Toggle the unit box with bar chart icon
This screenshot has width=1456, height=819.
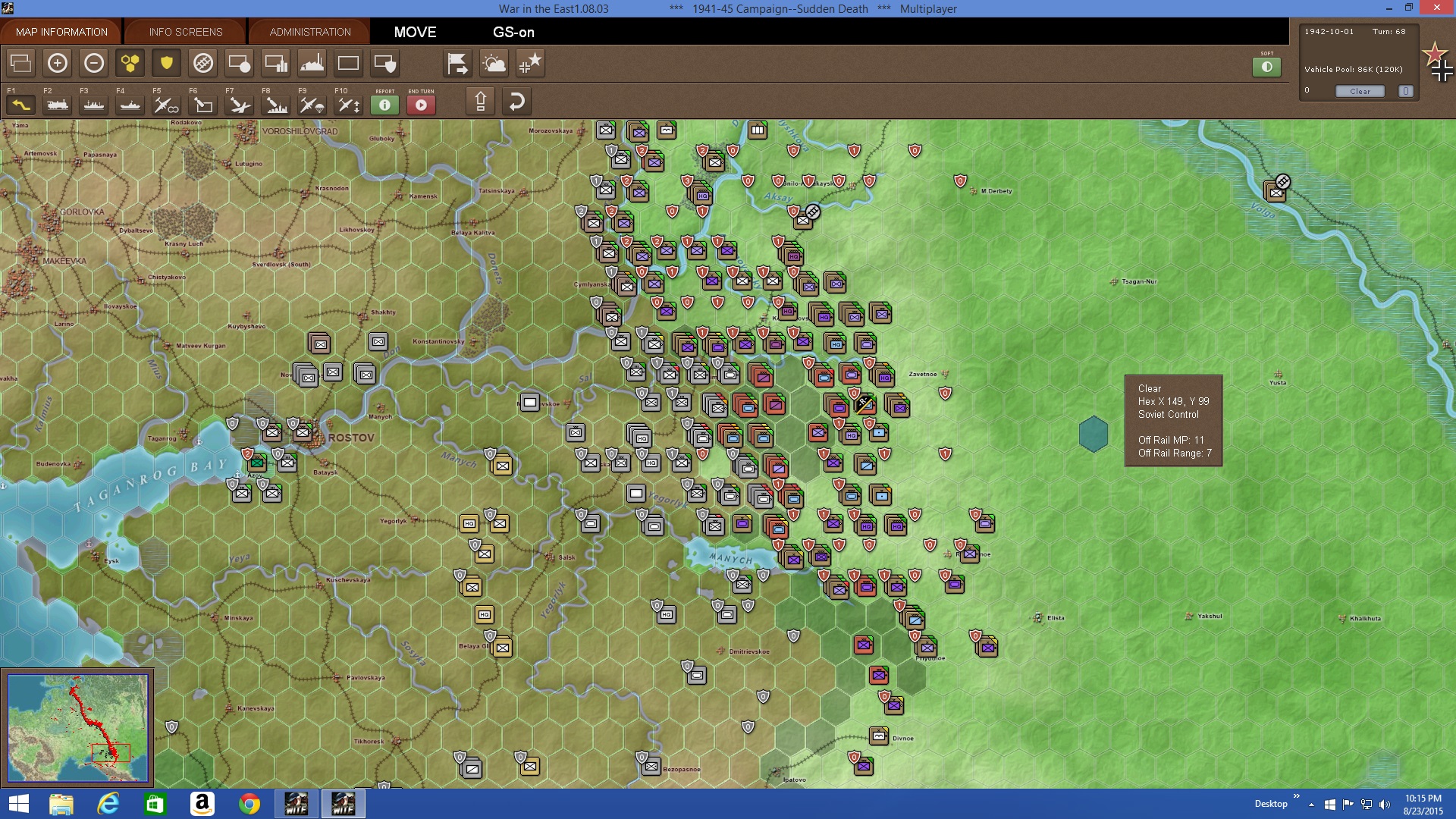pyautogui.click(x=276, y=63)
